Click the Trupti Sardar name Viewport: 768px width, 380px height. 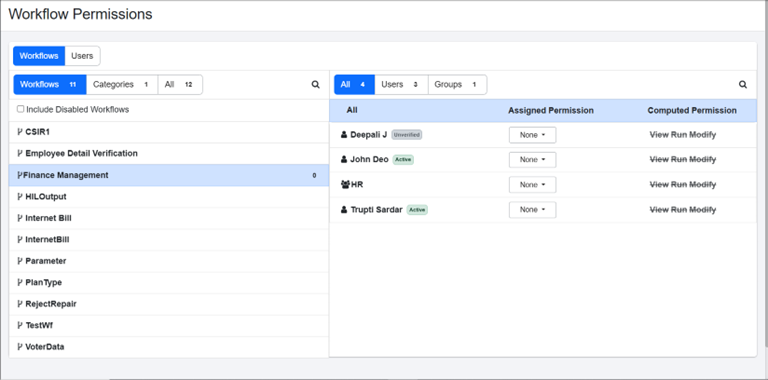pyautogui.click(x=376, y=210)
